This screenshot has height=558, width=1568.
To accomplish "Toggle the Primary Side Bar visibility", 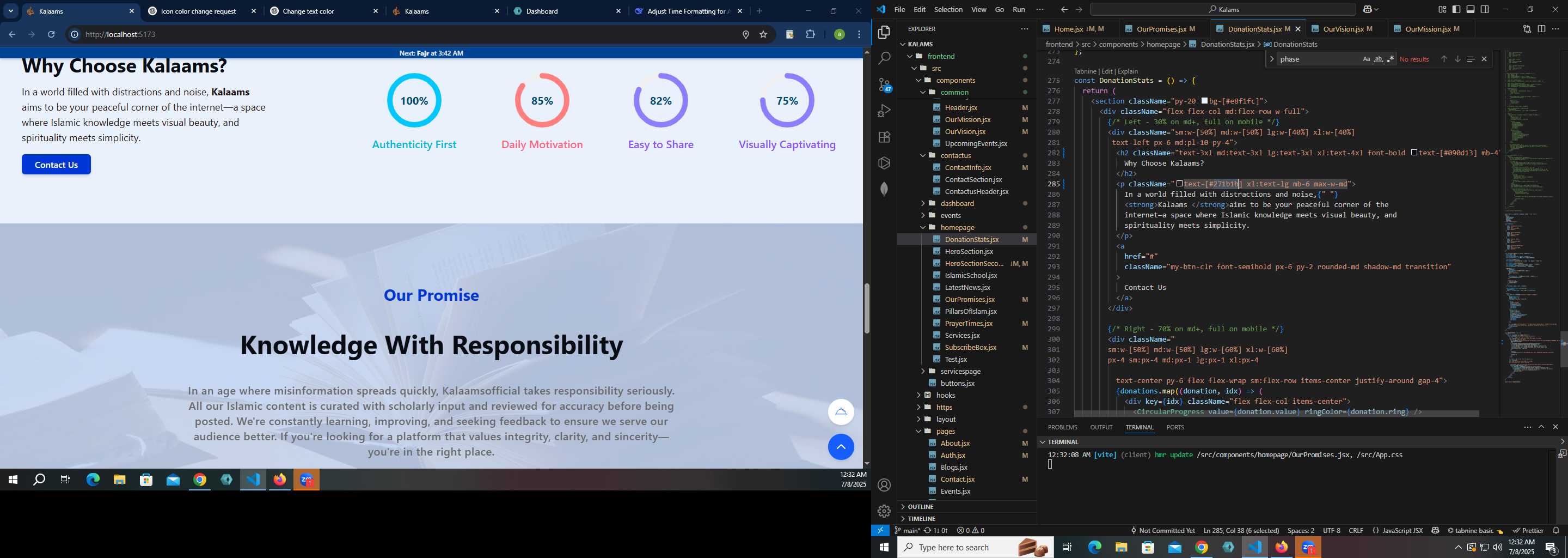I will click(1456, 9).
